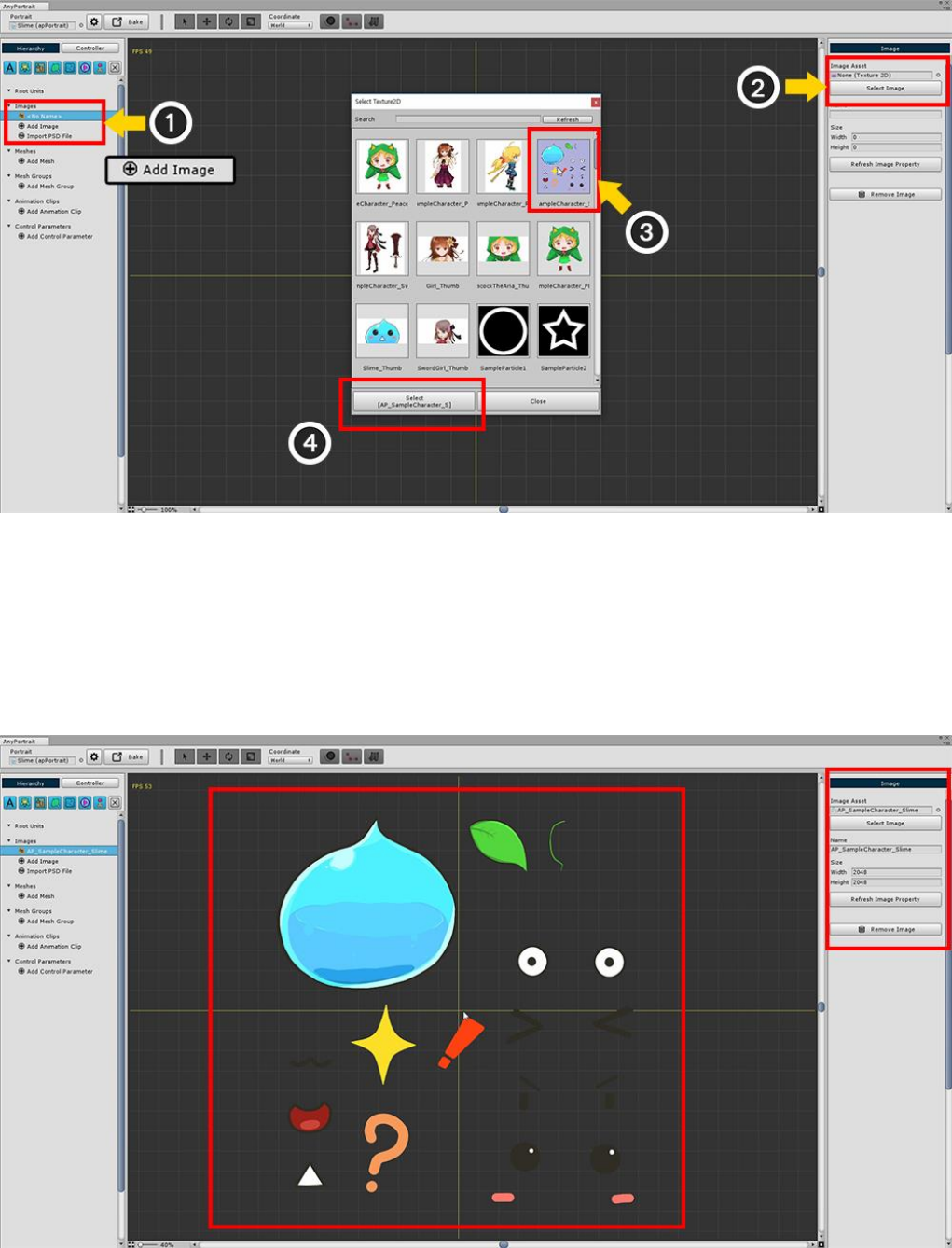Screen dimensions: 952x1248
Task: Click the zoom slider showing 40% in lower editor
Action: click(149, 1244)
